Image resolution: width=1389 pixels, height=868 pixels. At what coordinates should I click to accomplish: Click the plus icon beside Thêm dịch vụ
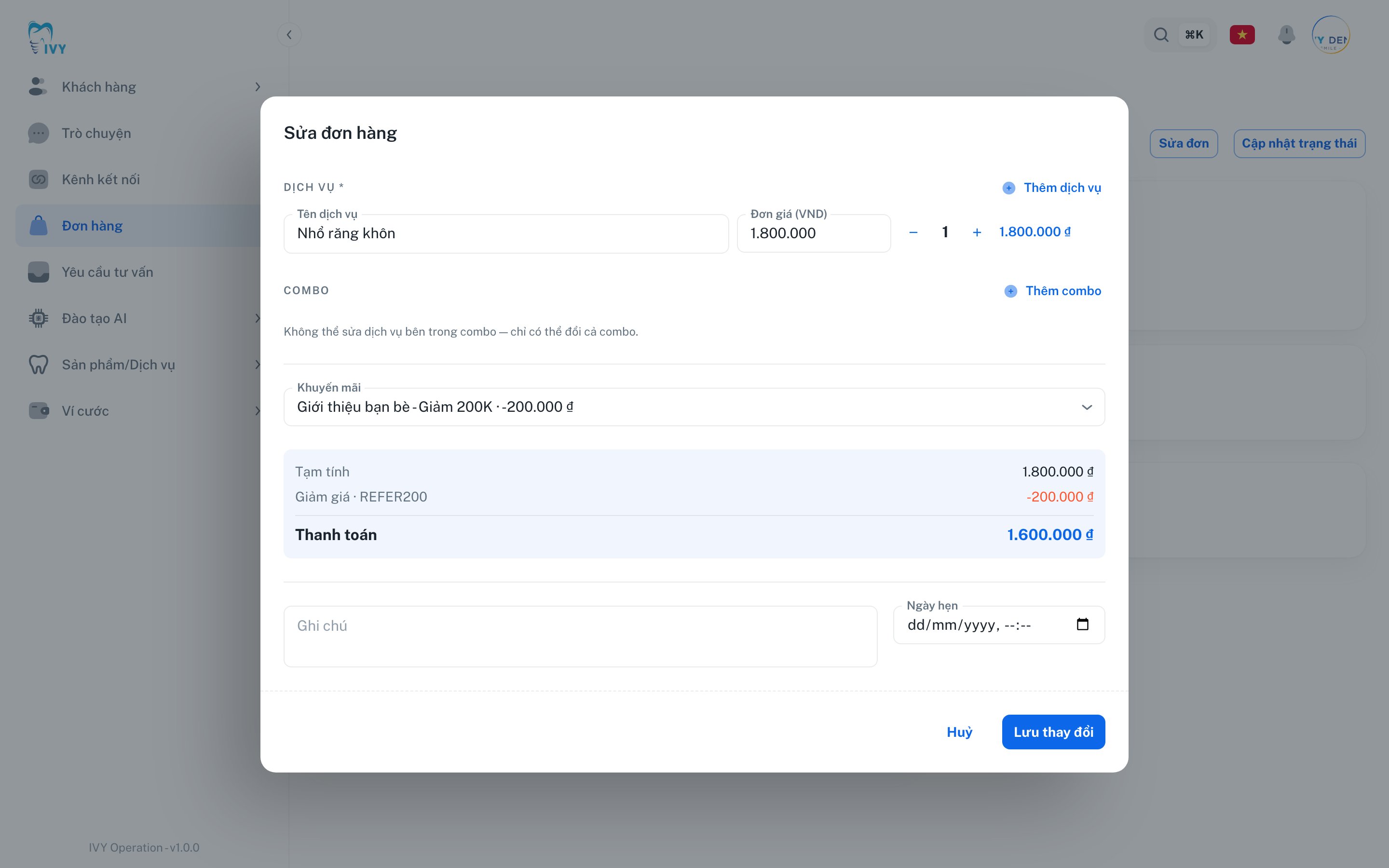(1008, 188)
